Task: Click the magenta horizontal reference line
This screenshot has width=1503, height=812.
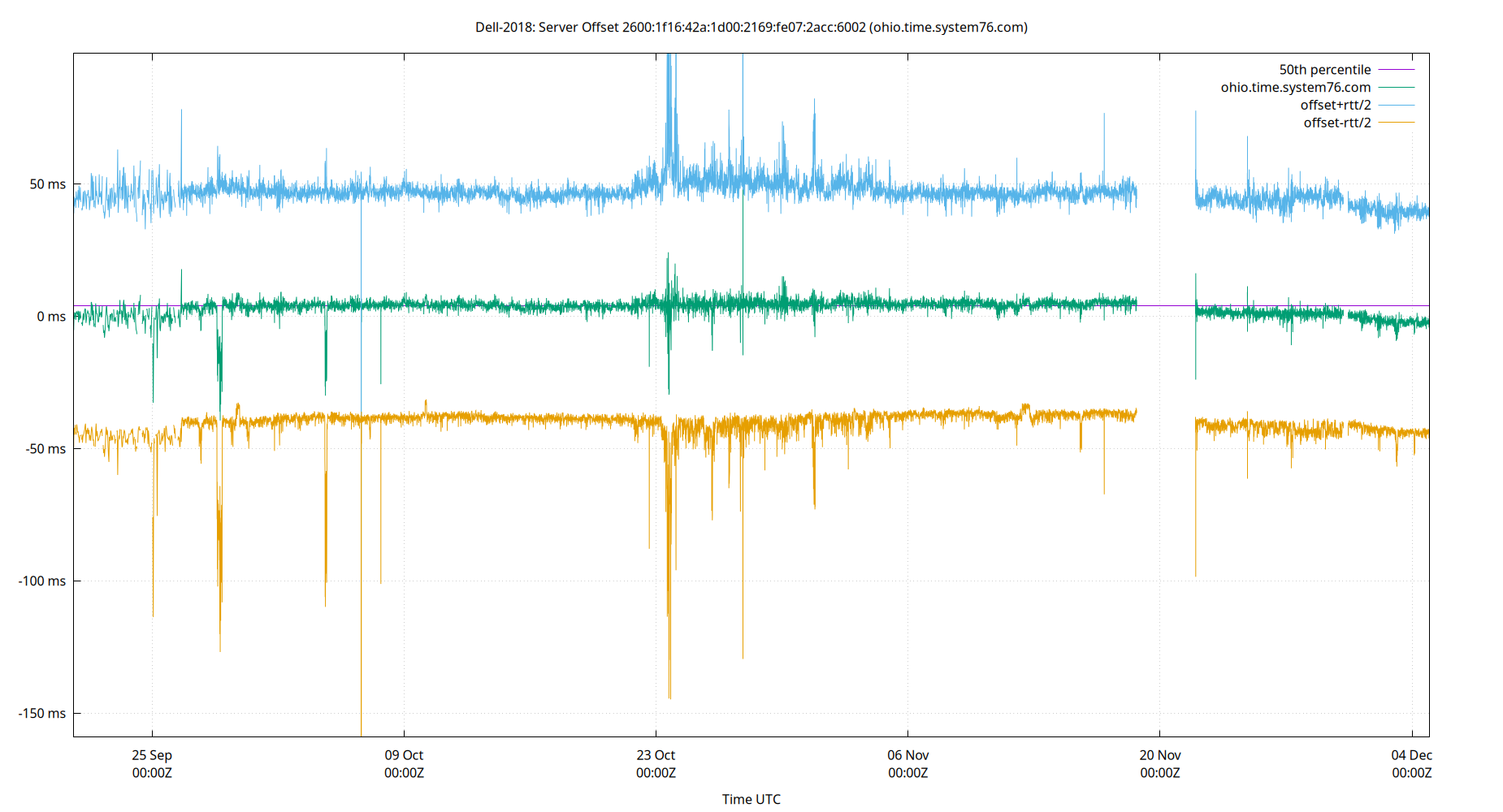Action: 1162,304
